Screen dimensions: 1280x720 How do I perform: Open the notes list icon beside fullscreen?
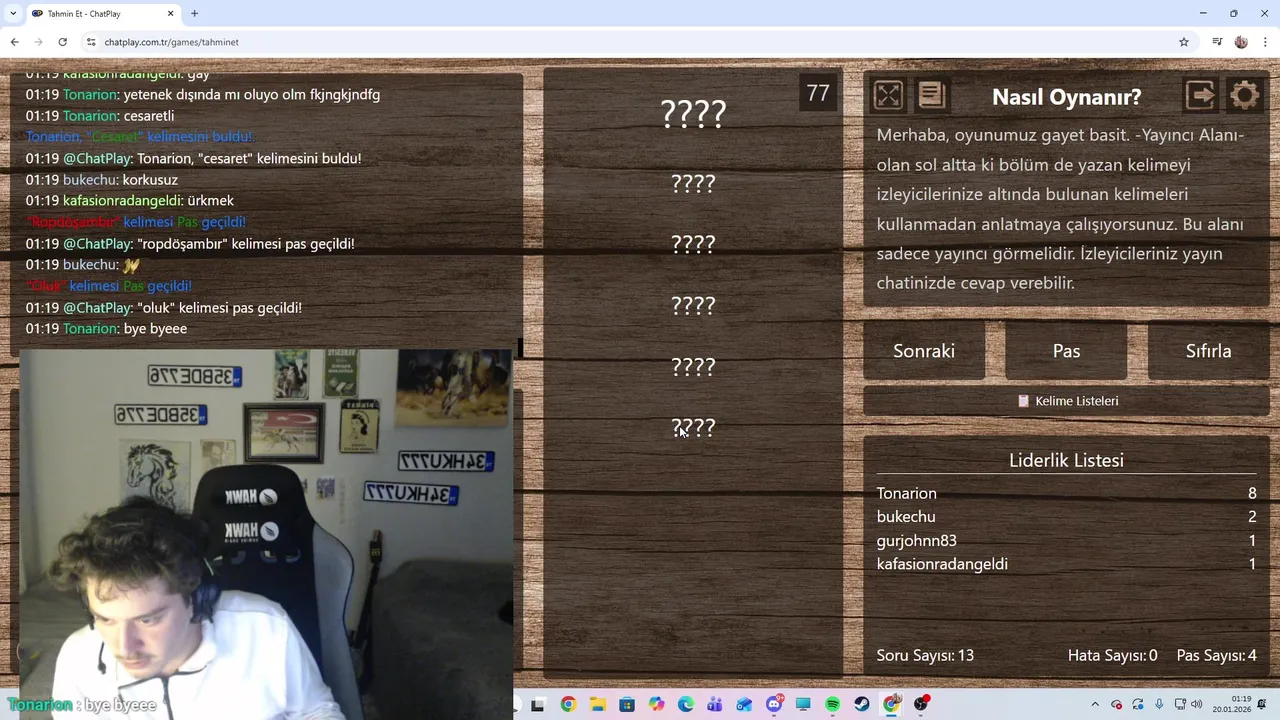(x=931, y=95)
